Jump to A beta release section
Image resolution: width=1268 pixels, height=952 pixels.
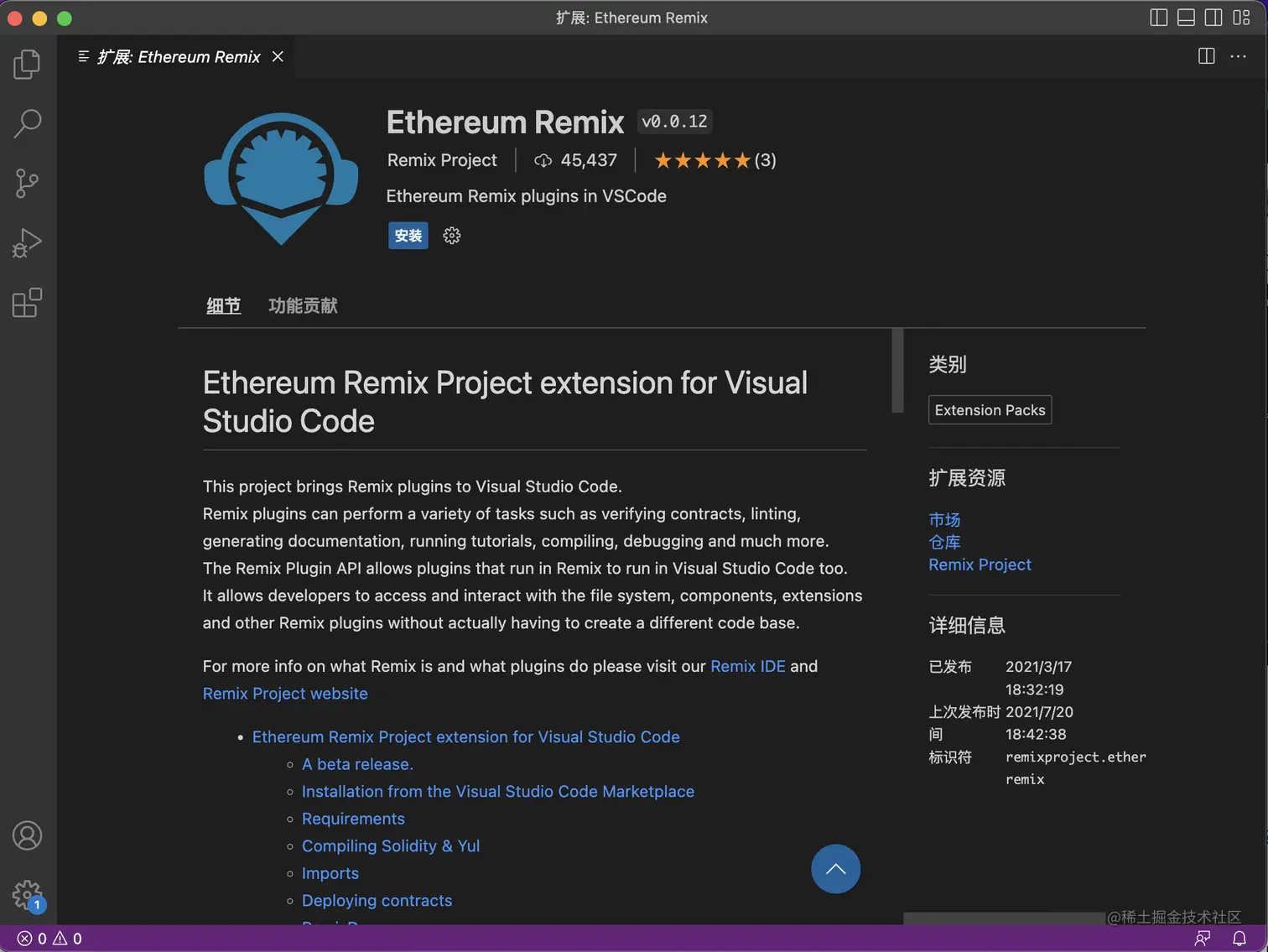pyautogui.click(x=357, y=764)
